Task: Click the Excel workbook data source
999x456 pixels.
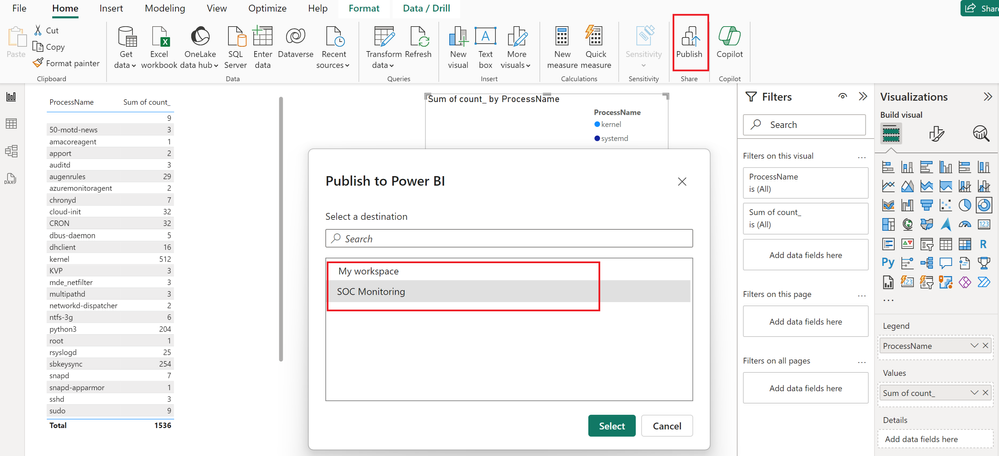Action: point(159,48)
